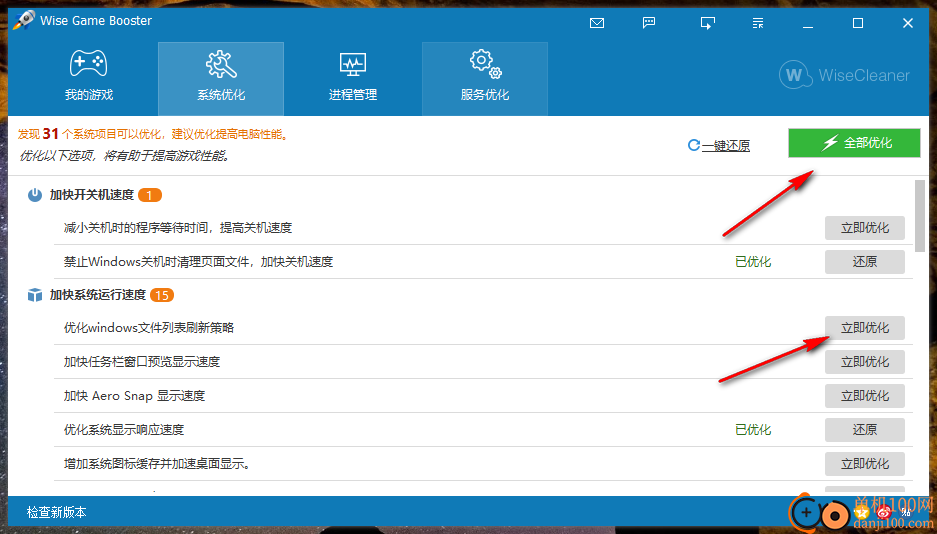937x534 pixels.
Task: Select the 优化系统显示响应速度 row text
Action: click(x=124, y=430)
